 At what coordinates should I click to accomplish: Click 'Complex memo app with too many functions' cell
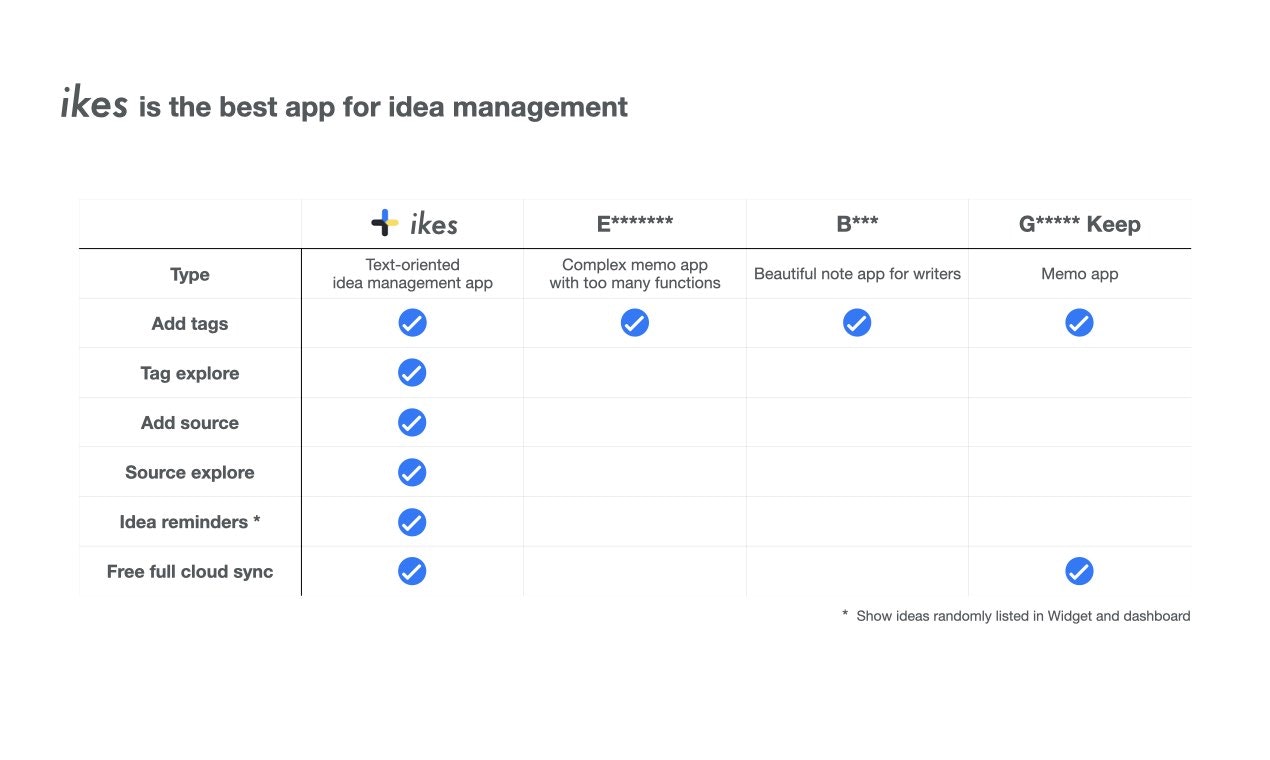pyautogui.click(x=635, y=274)
